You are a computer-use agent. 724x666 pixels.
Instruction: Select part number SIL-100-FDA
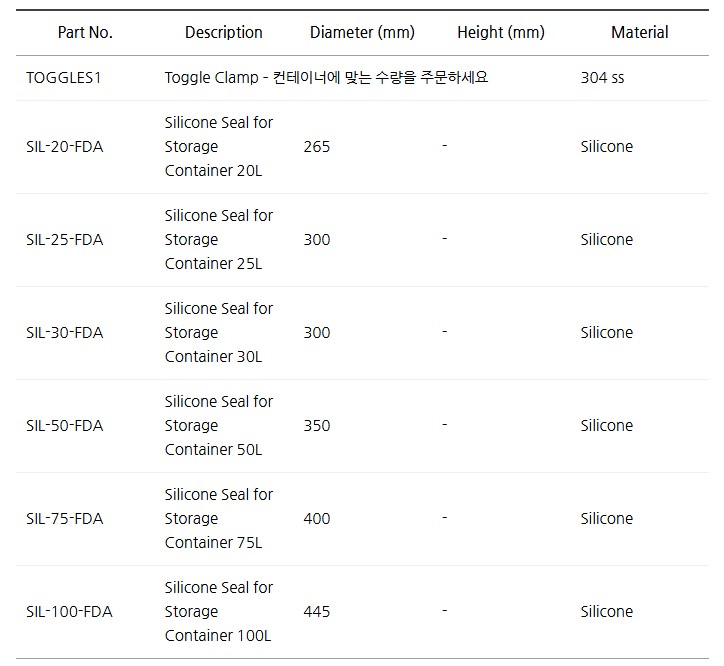(x=69, y=612)
